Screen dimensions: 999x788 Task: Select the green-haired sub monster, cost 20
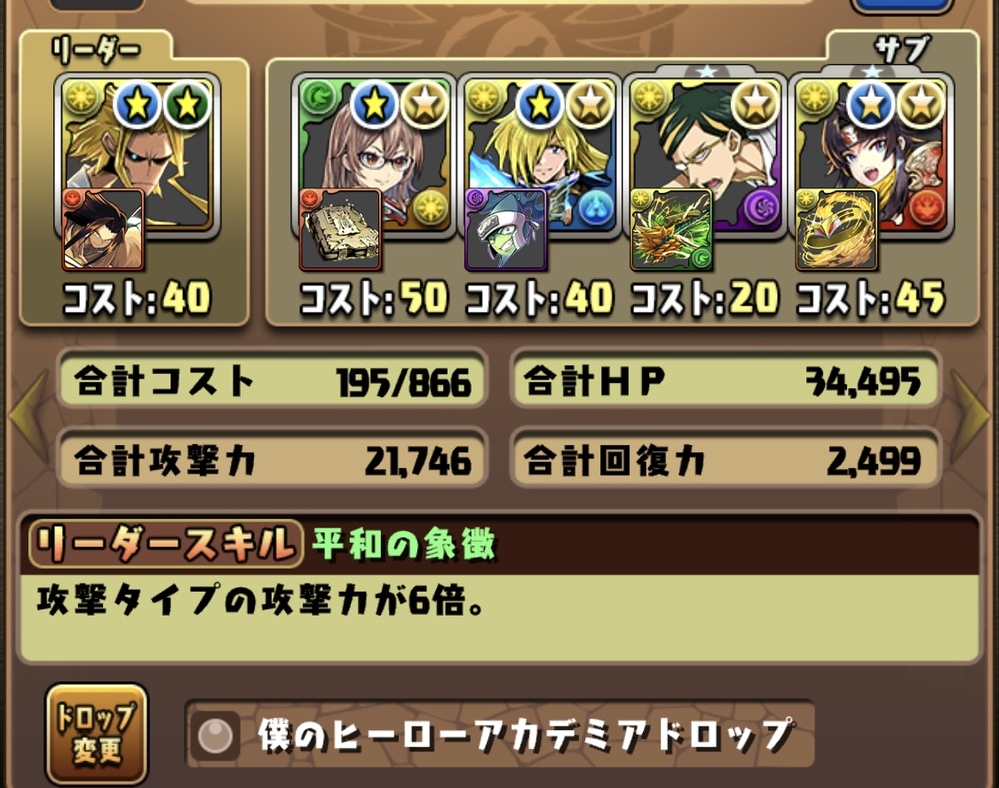(705, 156)
